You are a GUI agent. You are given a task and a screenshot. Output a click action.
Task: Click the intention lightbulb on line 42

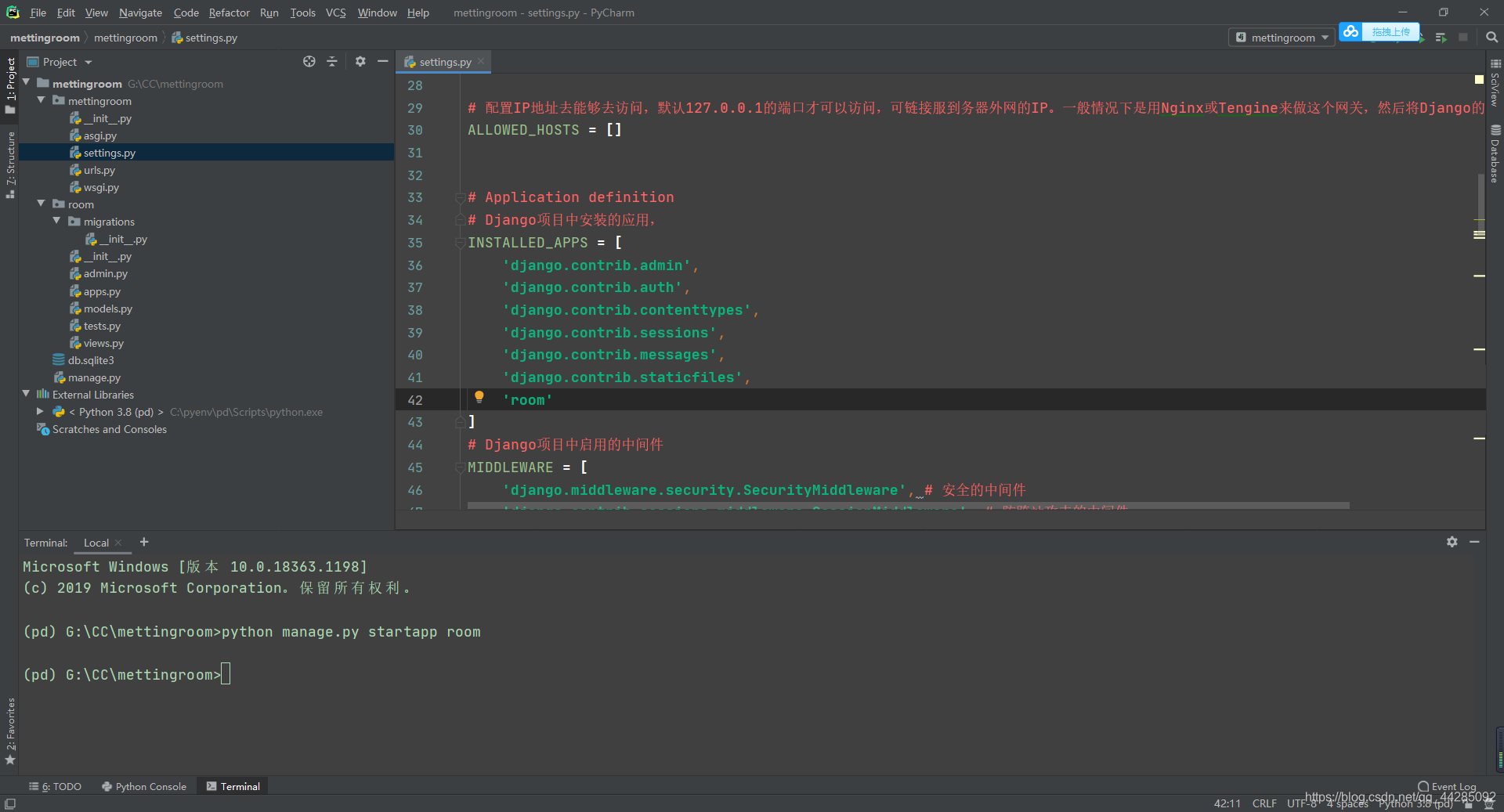(x=479, y=397)
